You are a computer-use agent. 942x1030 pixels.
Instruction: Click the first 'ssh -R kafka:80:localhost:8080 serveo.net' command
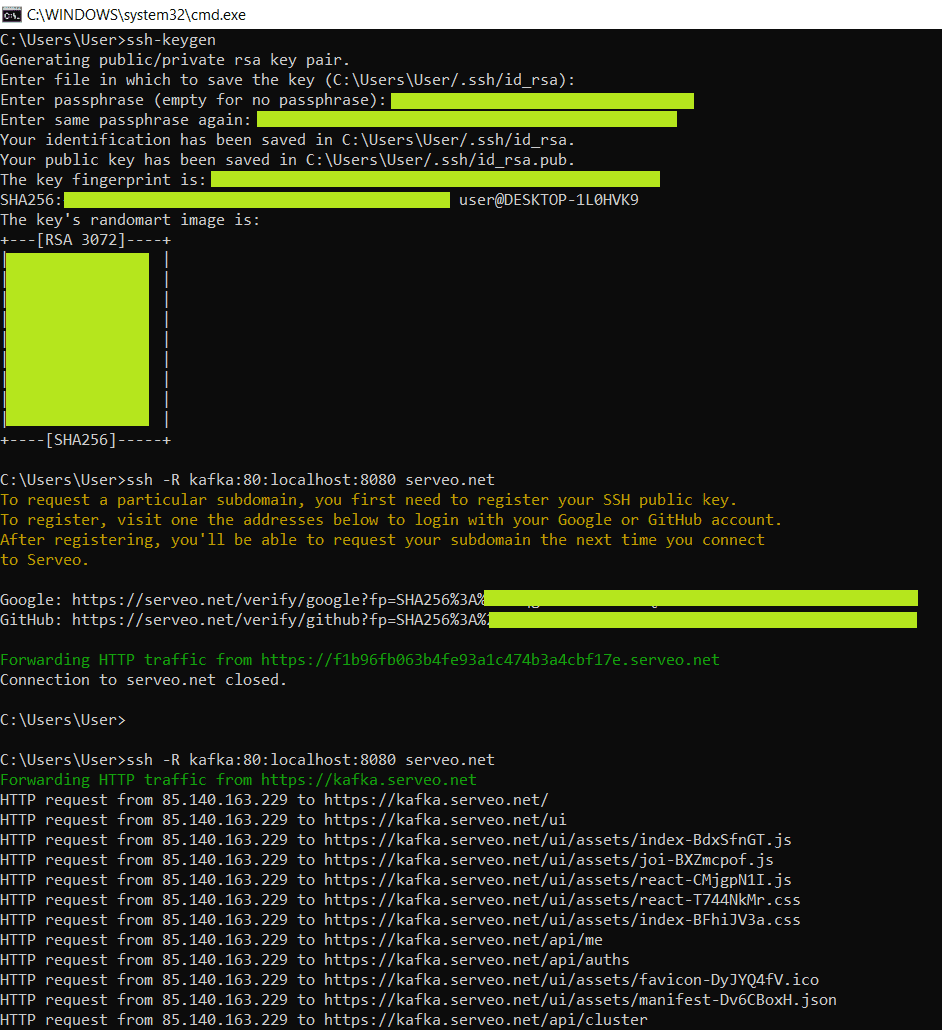311,480
